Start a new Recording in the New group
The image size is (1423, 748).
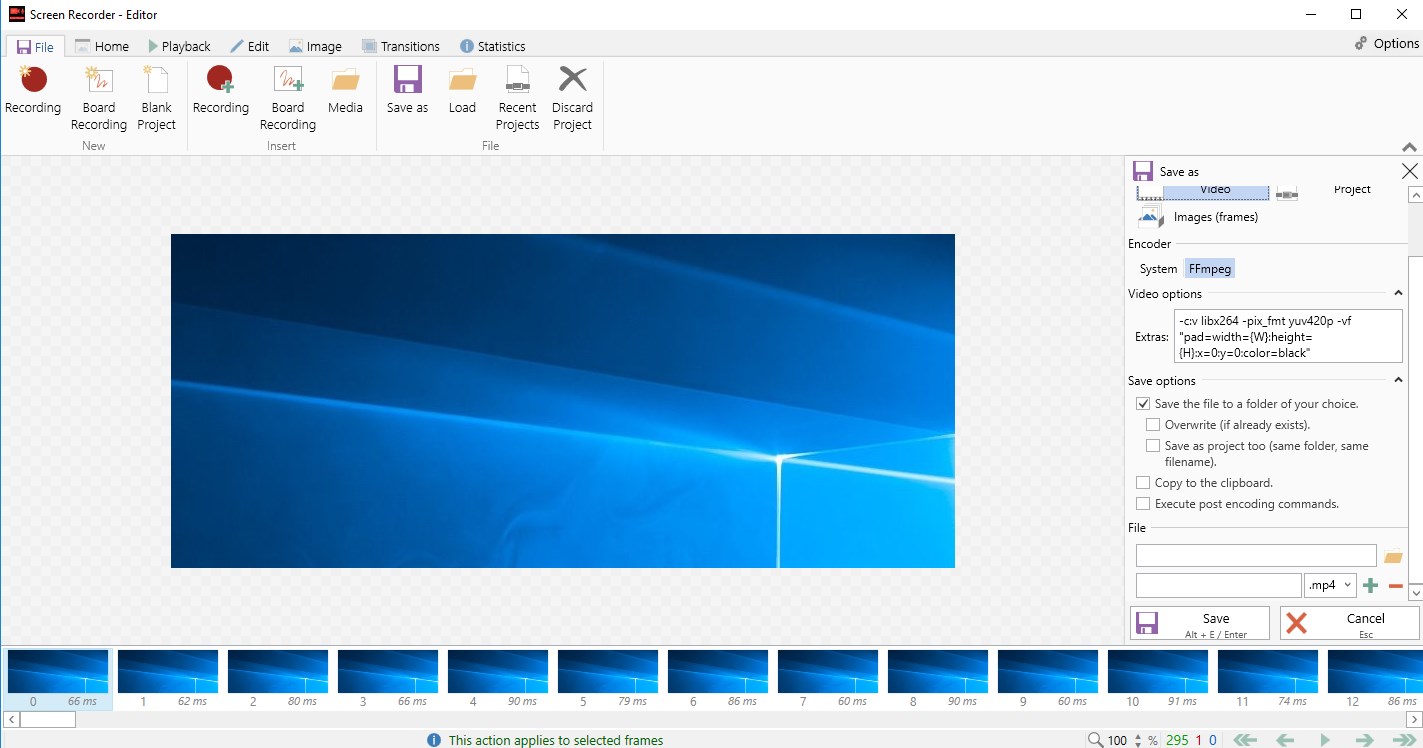[x=33, y=91]
